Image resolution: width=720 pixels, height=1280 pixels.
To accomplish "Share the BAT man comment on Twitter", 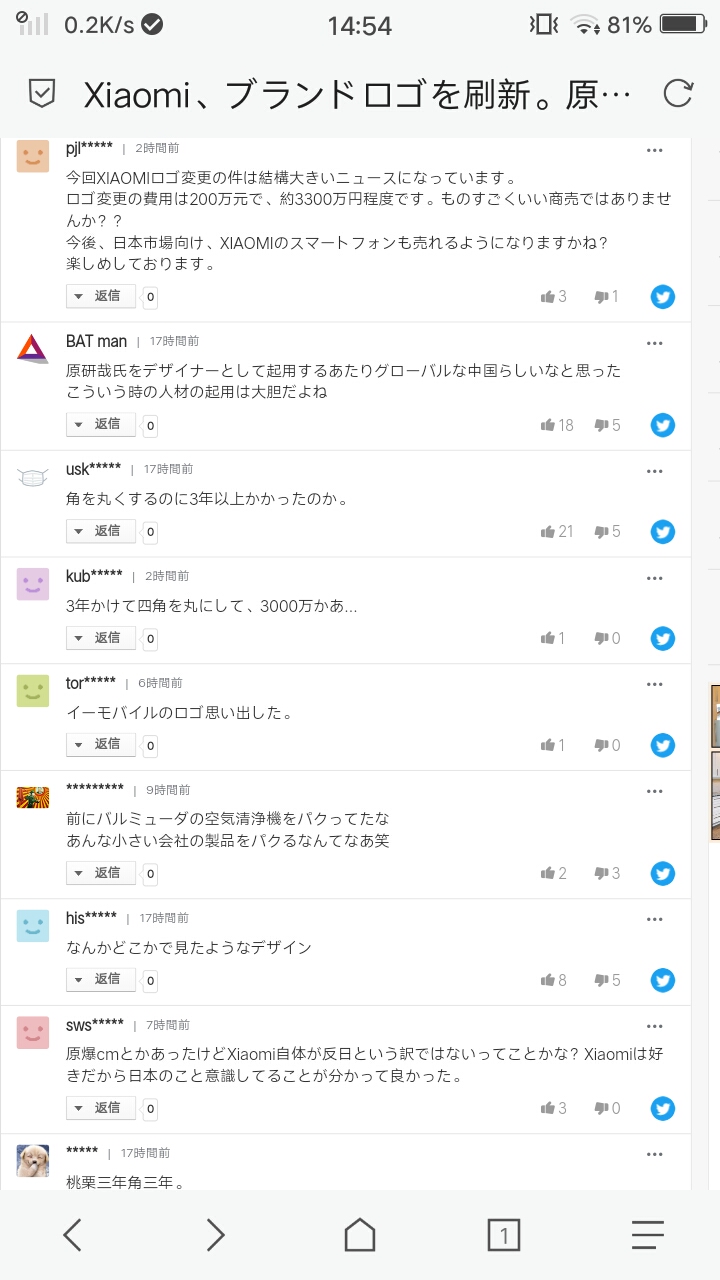I will pos(663,425).
